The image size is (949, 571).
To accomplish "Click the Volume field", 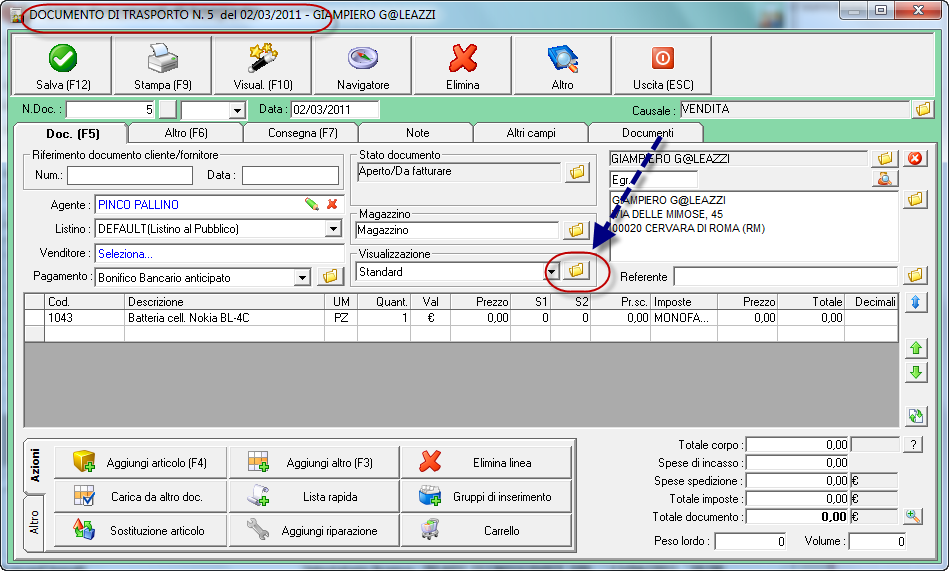I will click(878, 541).
